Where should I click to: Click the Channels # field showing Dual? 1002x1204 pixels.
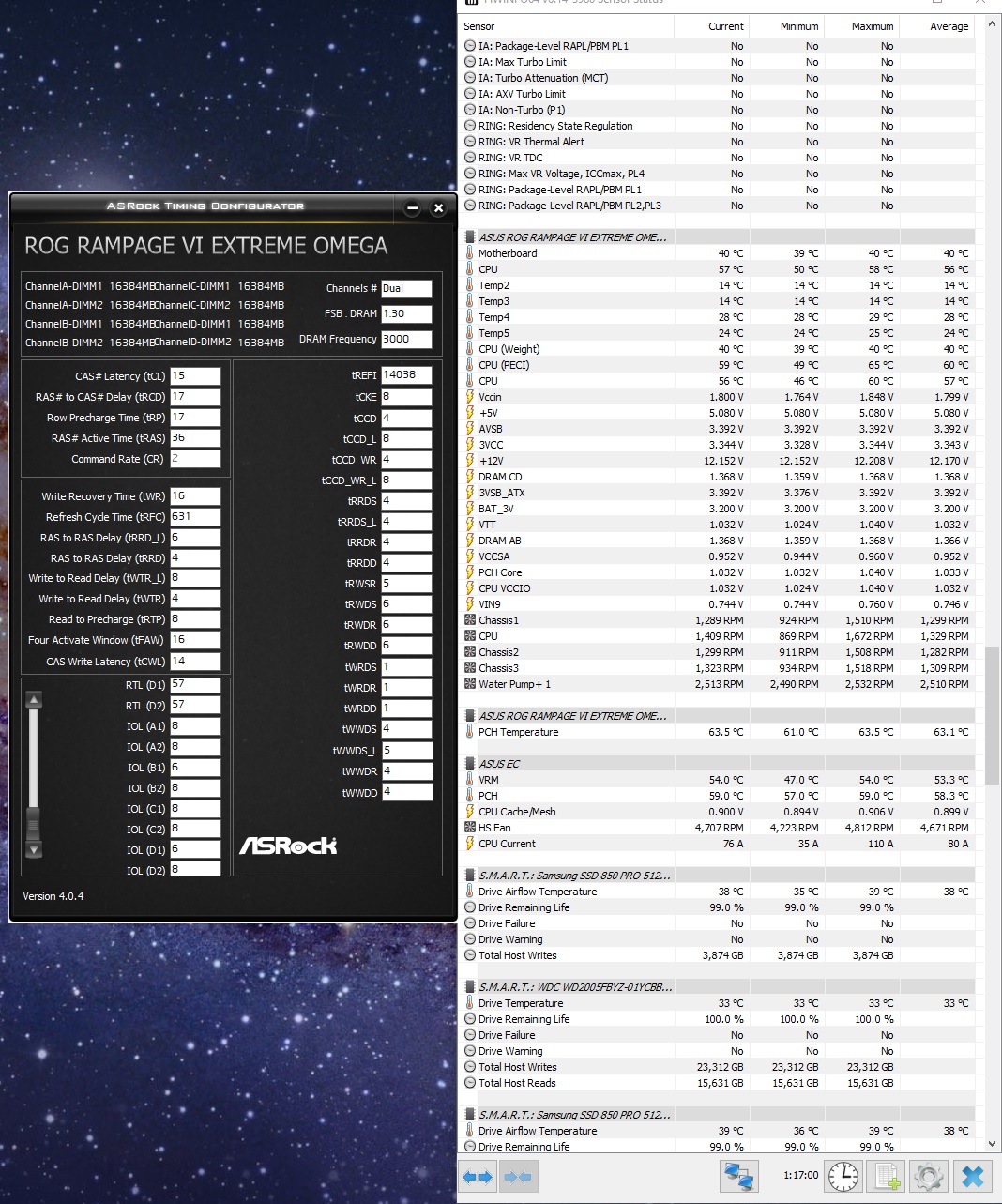pyautogui.click(x=406, y=289)
